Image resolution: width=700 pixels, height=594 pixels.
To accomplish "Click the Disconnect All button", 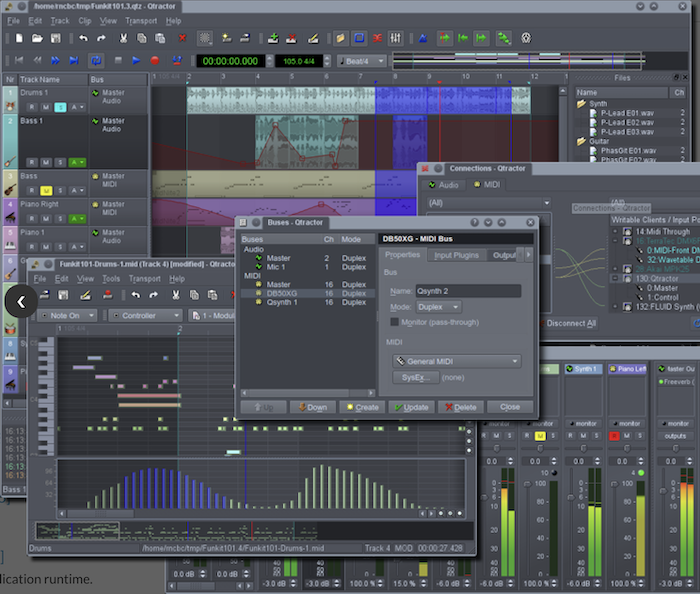I will [571, 323].
